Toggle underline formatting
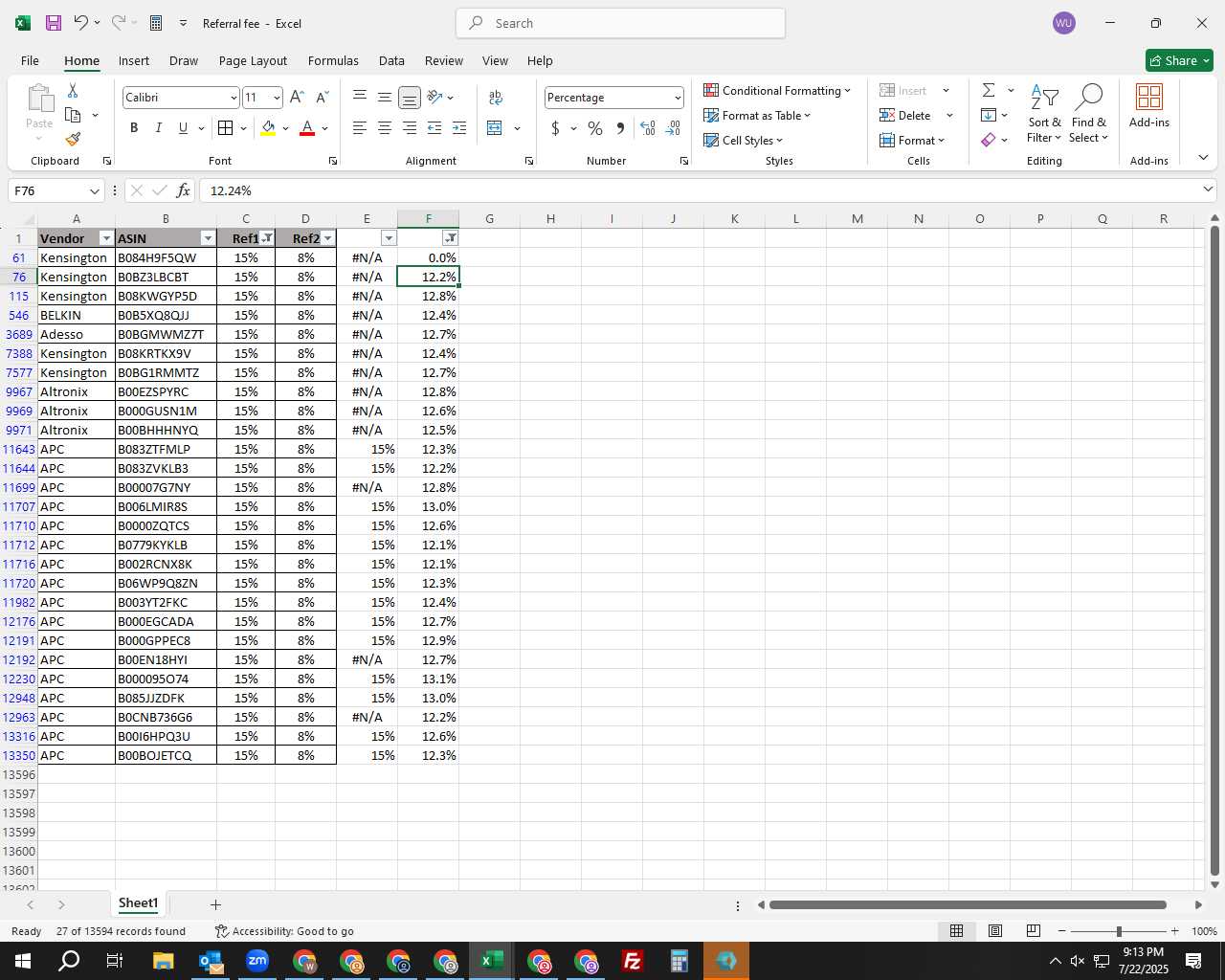 (x=183, y=128)
